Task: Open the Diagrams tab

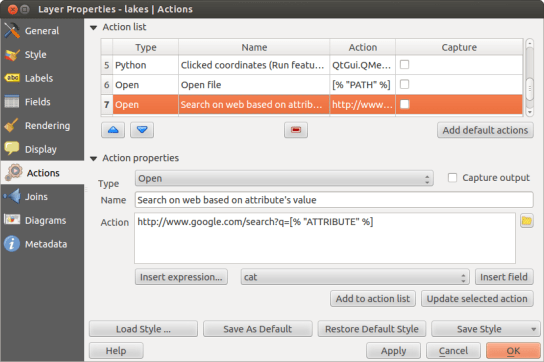Action: tap(42, 220)
